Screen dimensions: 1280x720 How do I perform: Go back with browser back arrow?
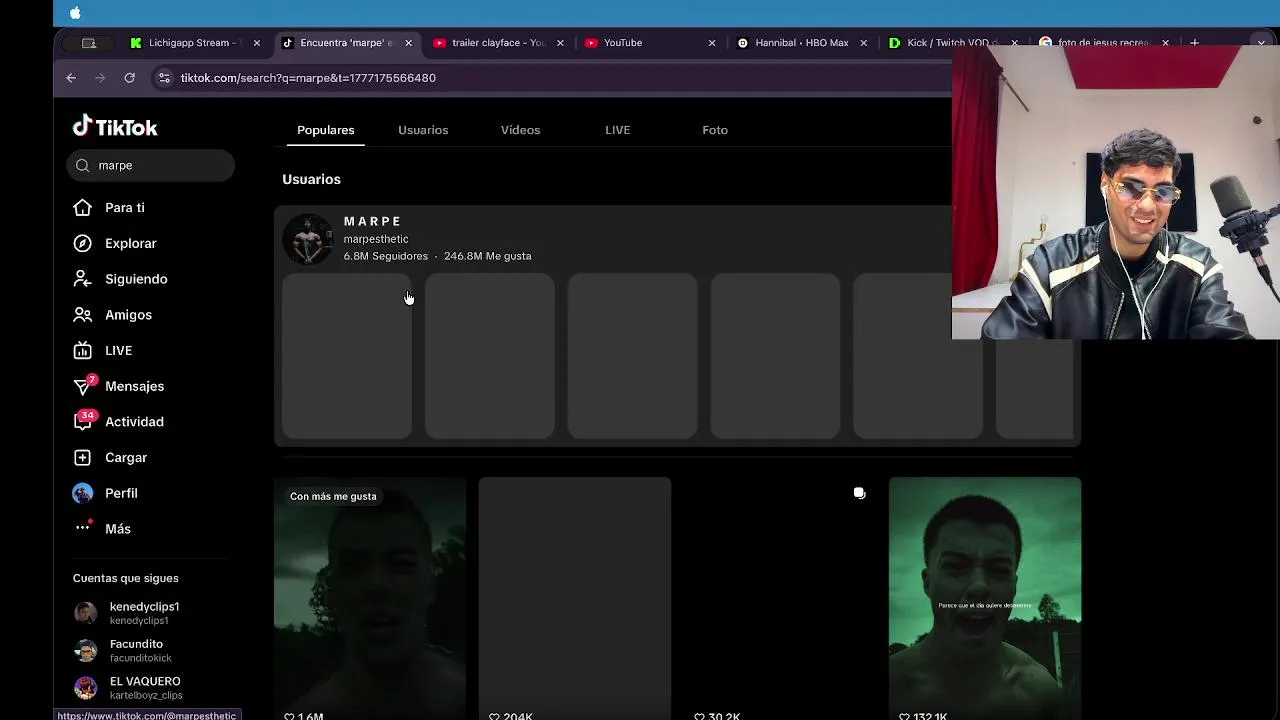[x=71, y=78]
